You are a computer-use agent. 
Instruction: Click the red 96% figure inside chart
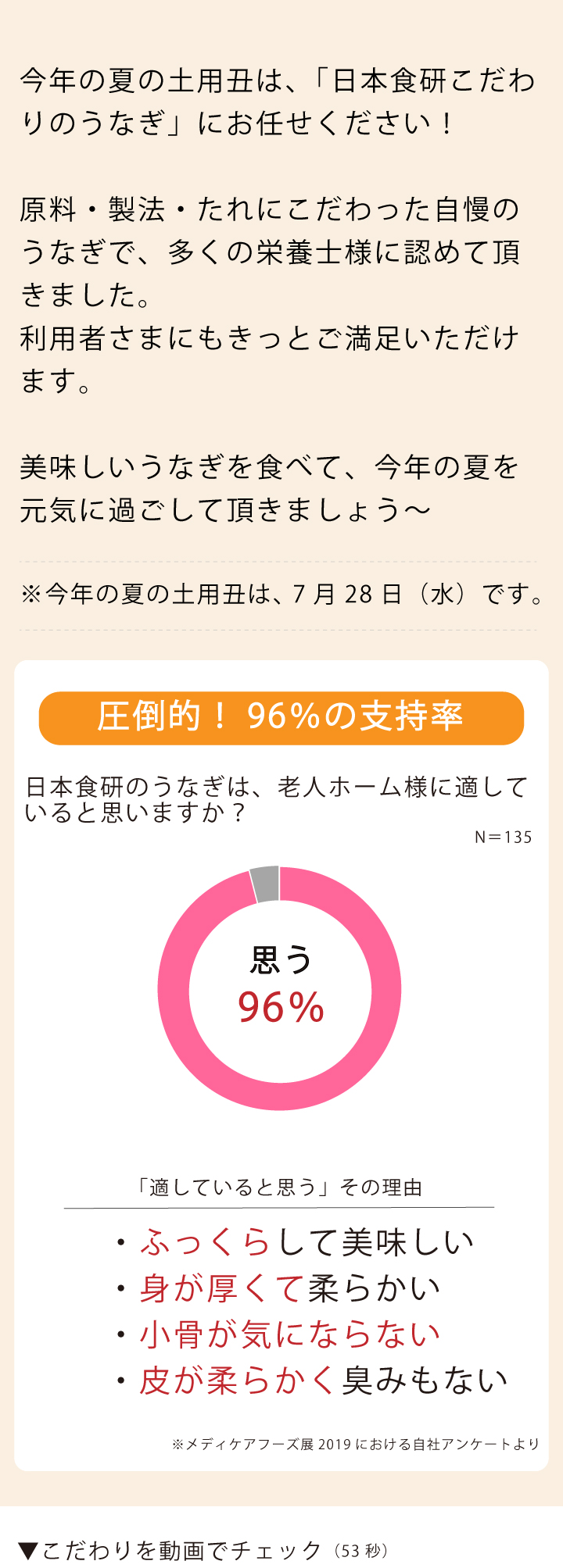[x=281, y=1008]
